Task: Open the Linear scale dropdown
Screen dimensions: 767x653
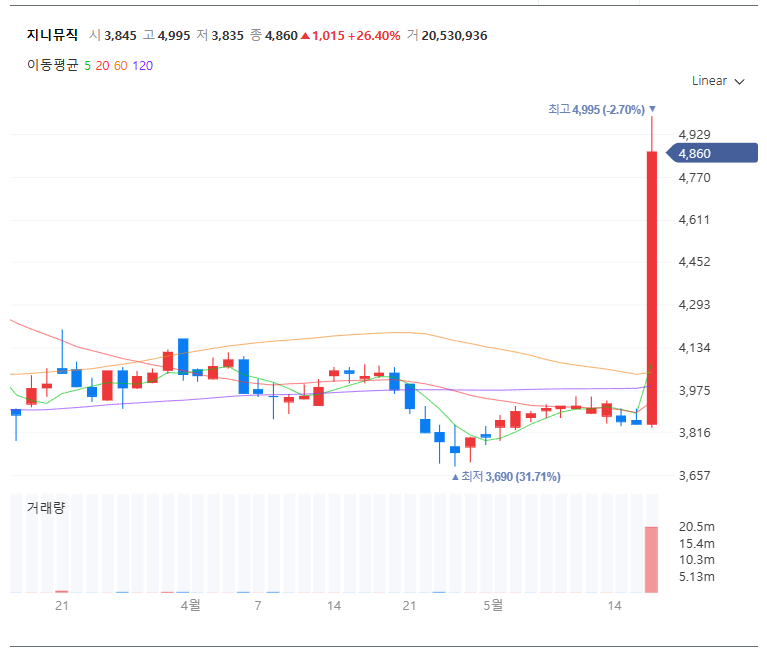Action: pyautogui.click(x=718, y=81)
